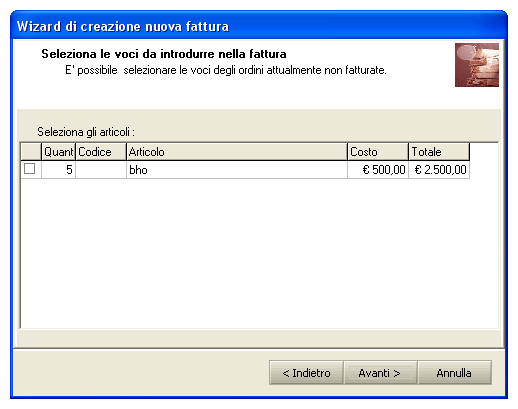Select the quantity cell showing 5
The image size is (518, 409).
tap(58, 170)
